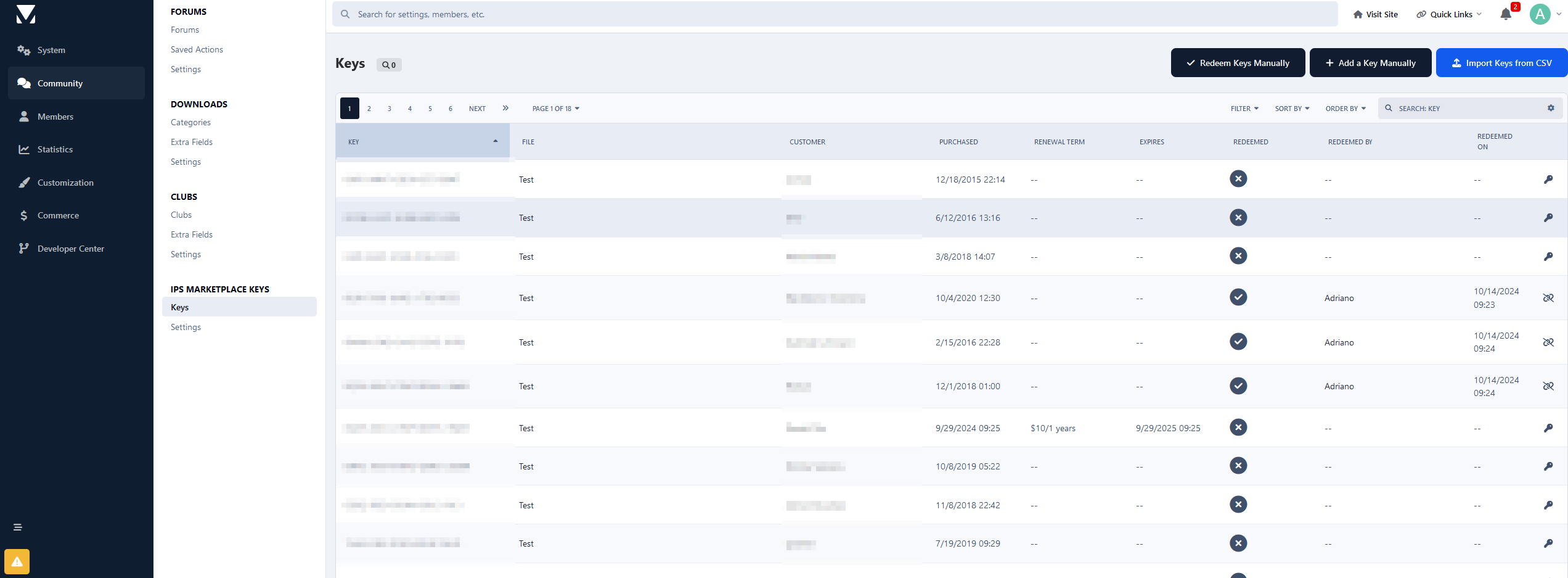Click the key icon for the 12/18/2015 row
This screenshot has width=1568, height=578.
click(x=1548, y=180)
